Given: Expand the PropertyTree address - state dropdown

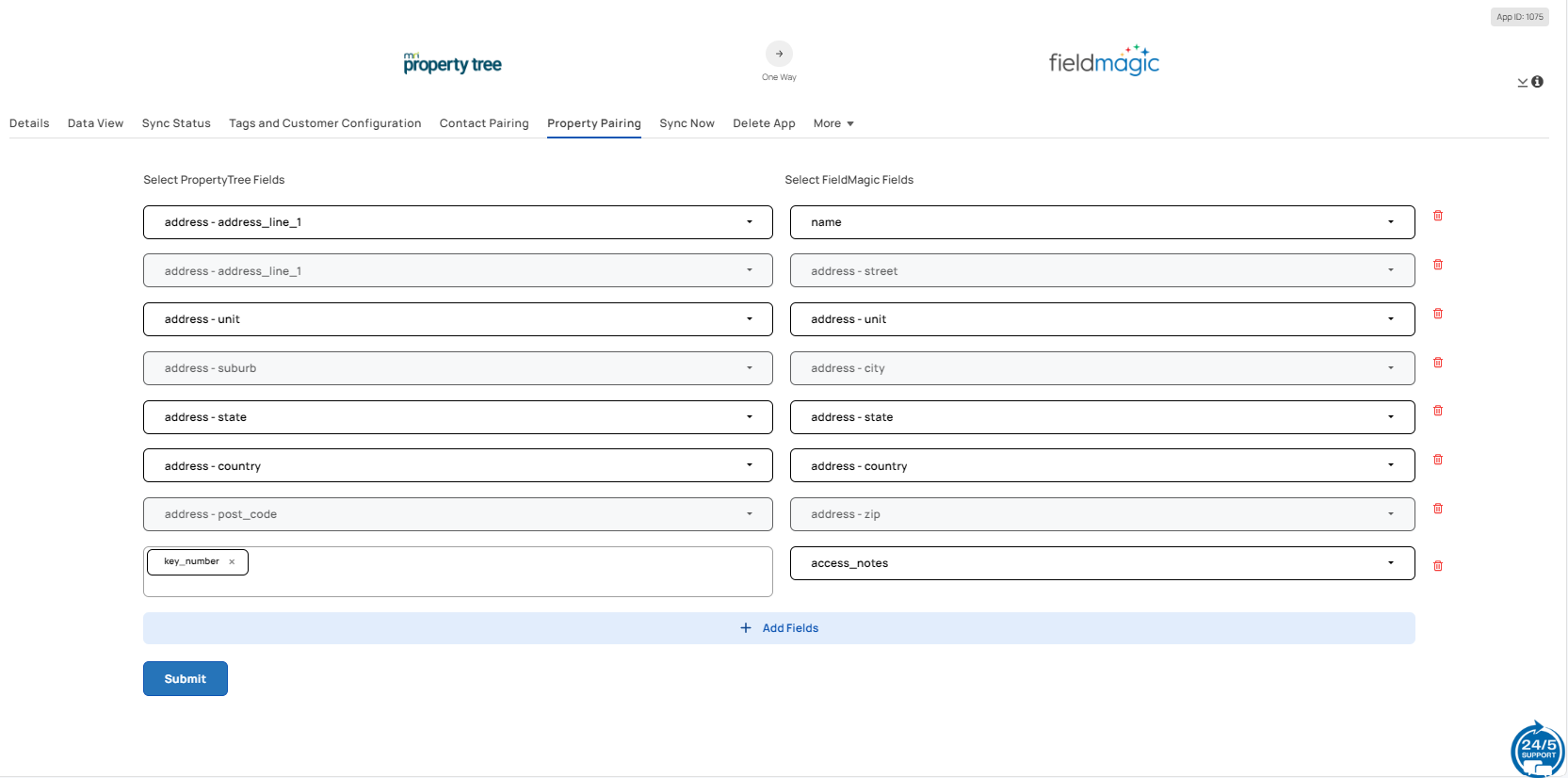Looking at the screenshot, I should coord(458,417).
